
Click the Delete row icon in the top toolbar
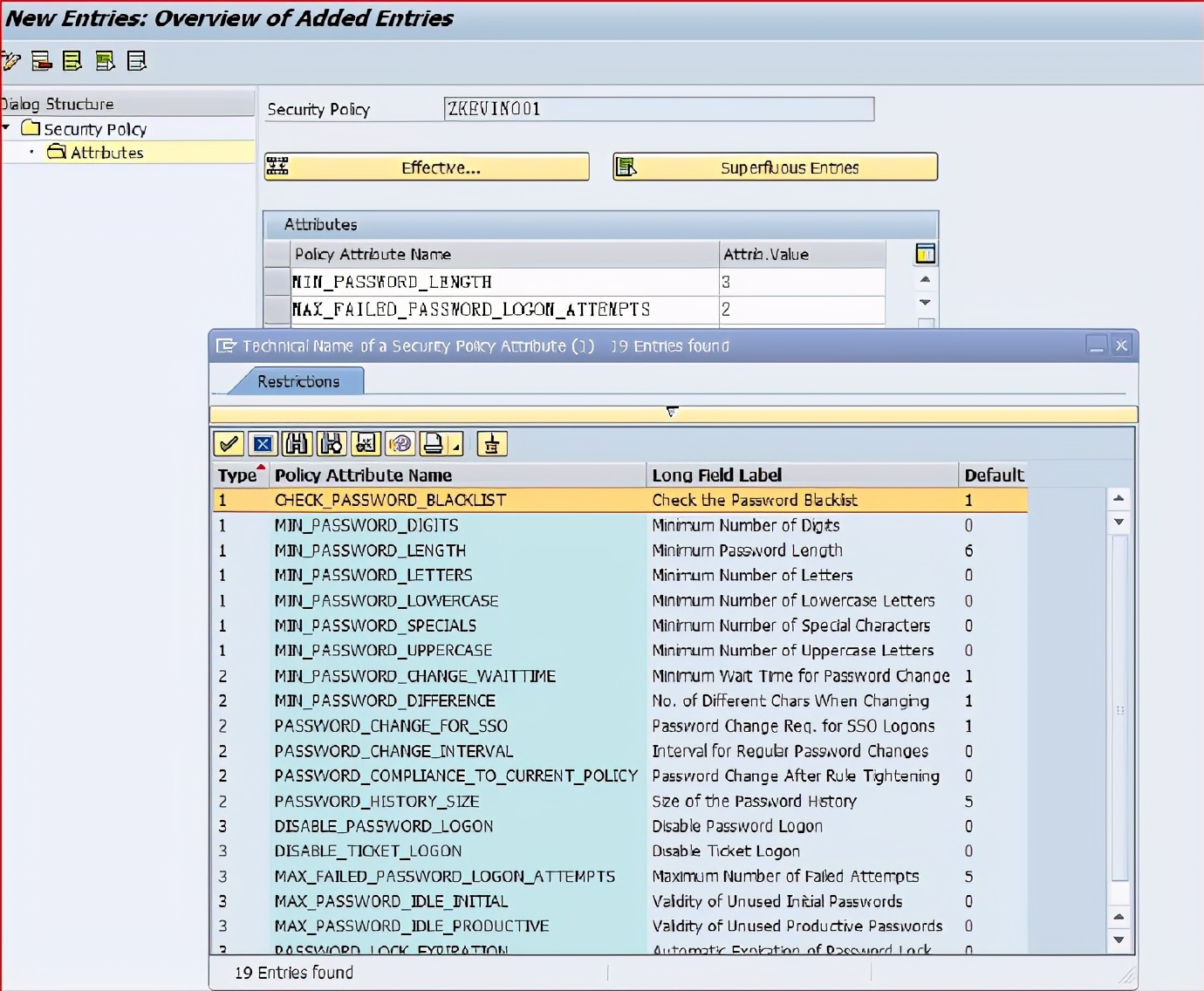41,61
